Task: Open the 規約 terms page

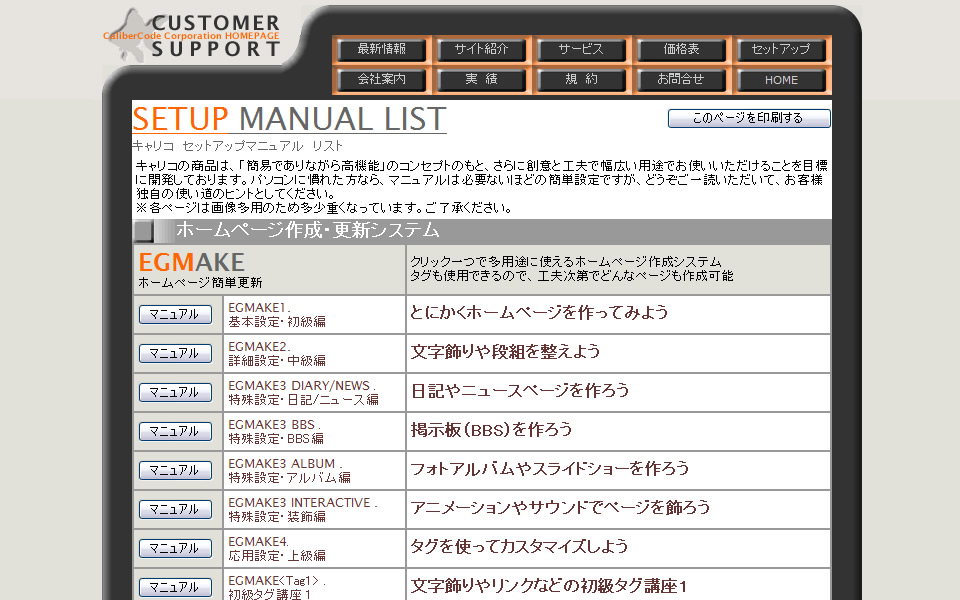Action: 581,80
